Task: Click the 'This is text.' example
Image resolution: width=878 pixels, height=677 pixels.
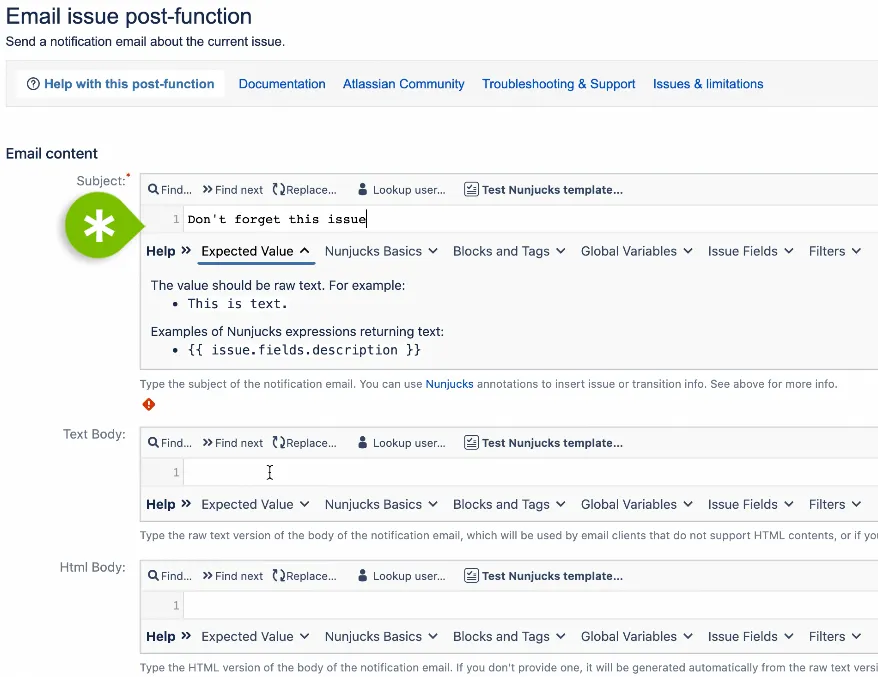Action: (237, 304)
